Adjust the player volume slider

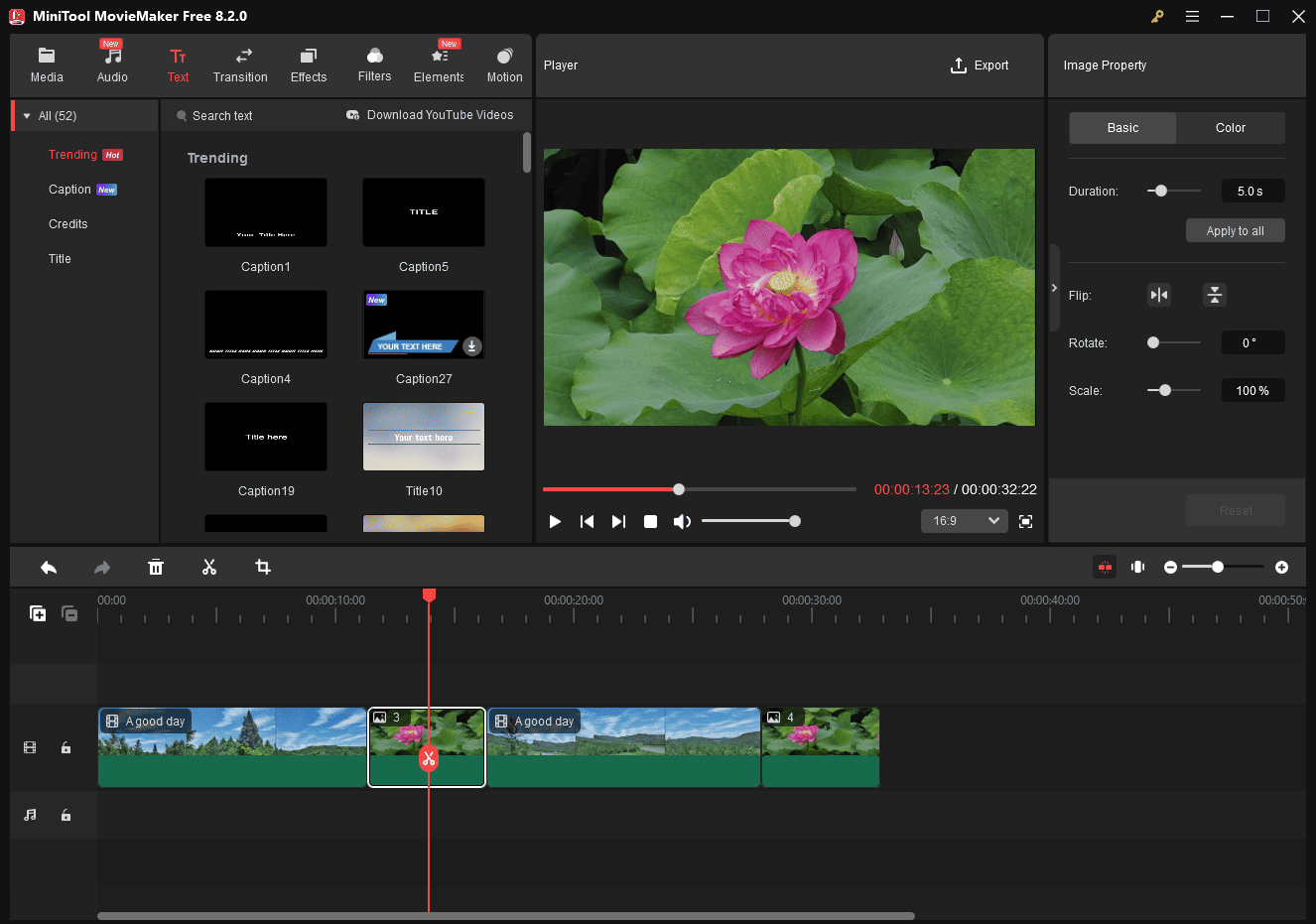coord(750,521)
